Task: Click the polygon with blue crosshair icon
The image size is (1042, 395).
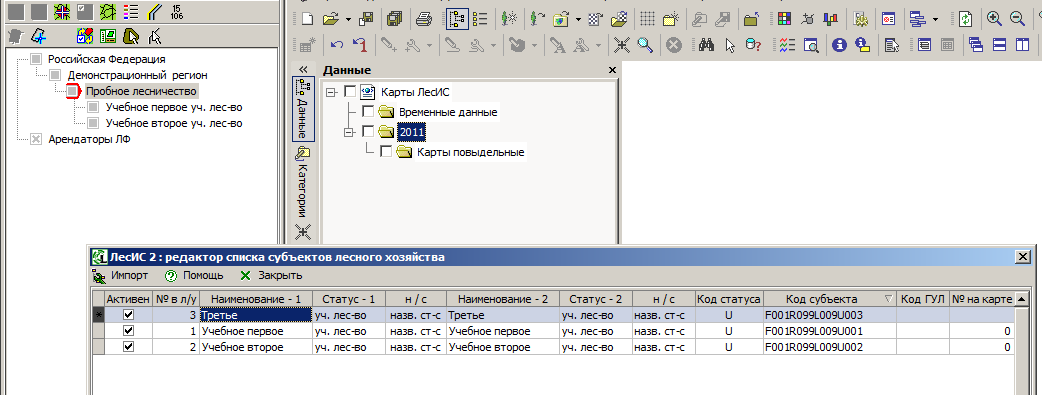Action: pyautogui.click(x=39, y=36)
